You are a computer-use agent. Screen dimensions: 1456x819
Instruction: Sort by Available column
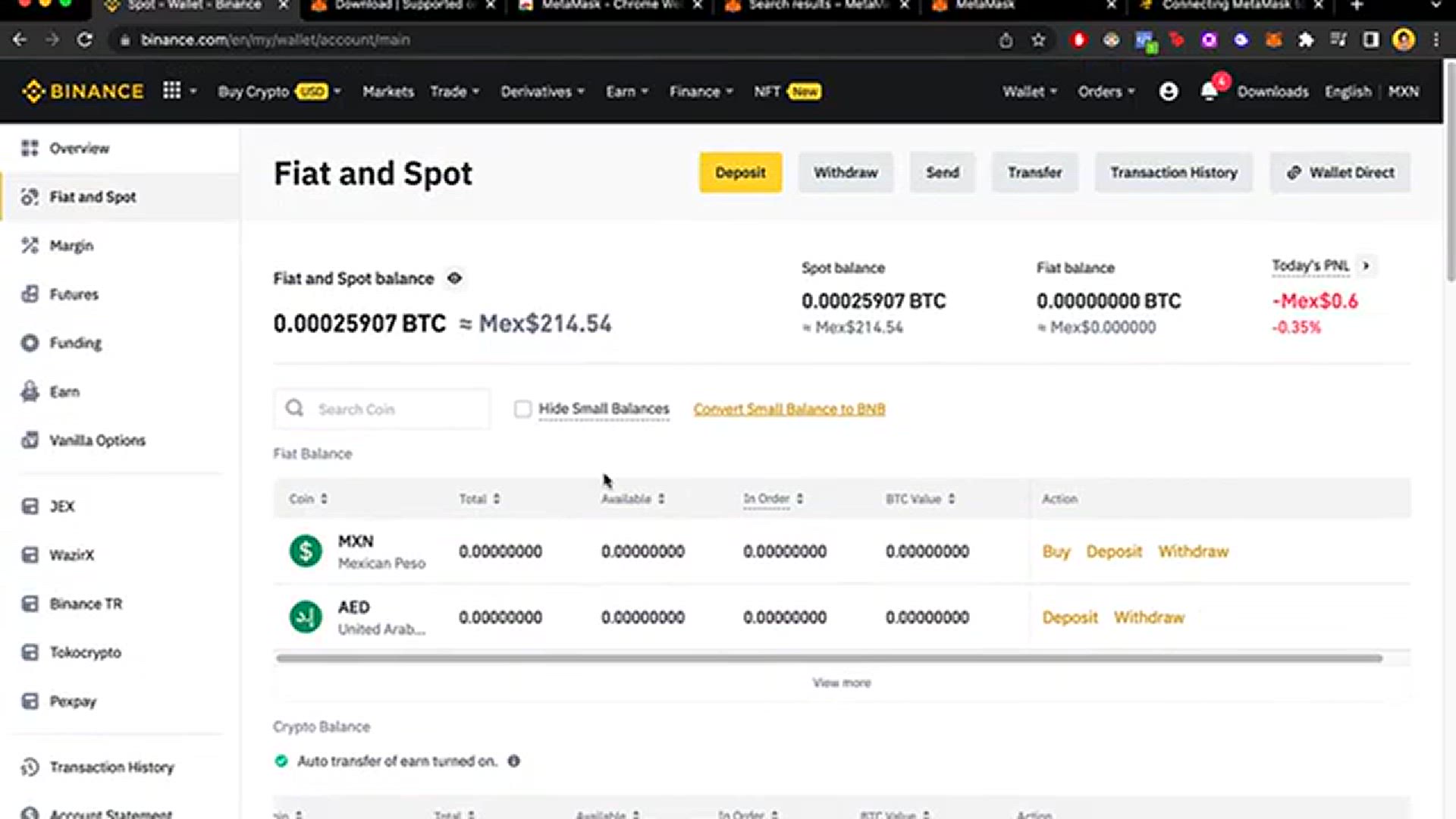click(633, 499)
